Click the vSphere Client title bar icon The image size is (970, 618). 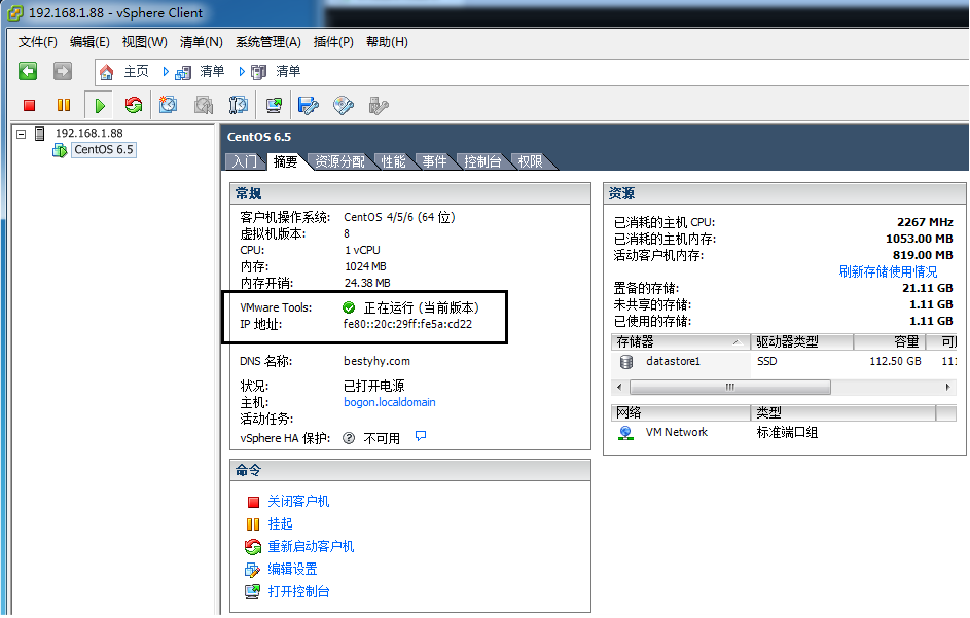[x=15, y=12]
